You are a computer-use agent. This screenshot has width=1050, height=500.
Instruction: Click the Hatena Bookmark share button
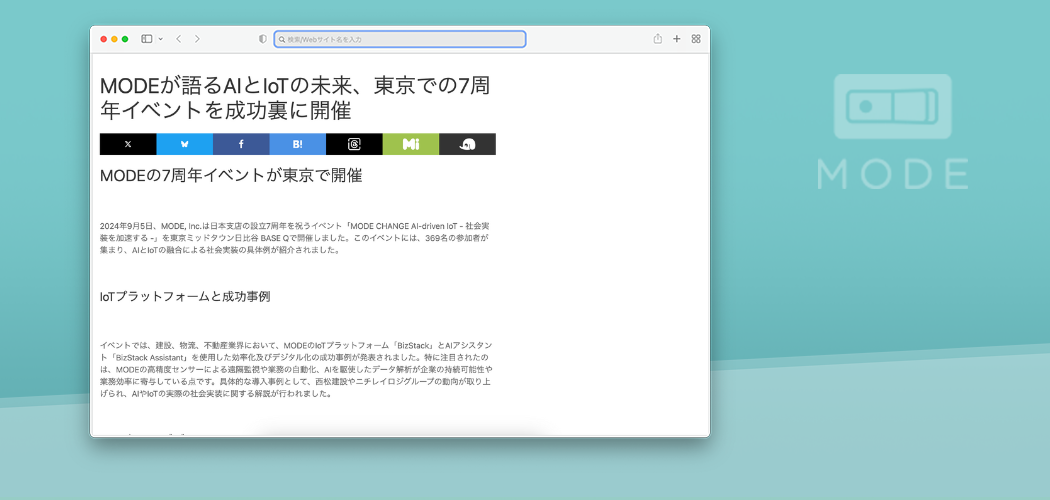[x=297, y=144]
